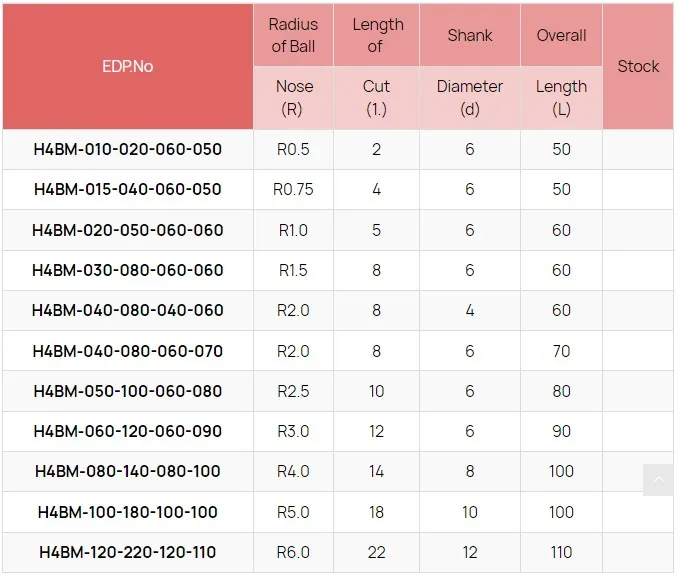Select product H4BM-015-040-060-050
677x577 pixels.
pyautogui.click(x=128, y=190)
